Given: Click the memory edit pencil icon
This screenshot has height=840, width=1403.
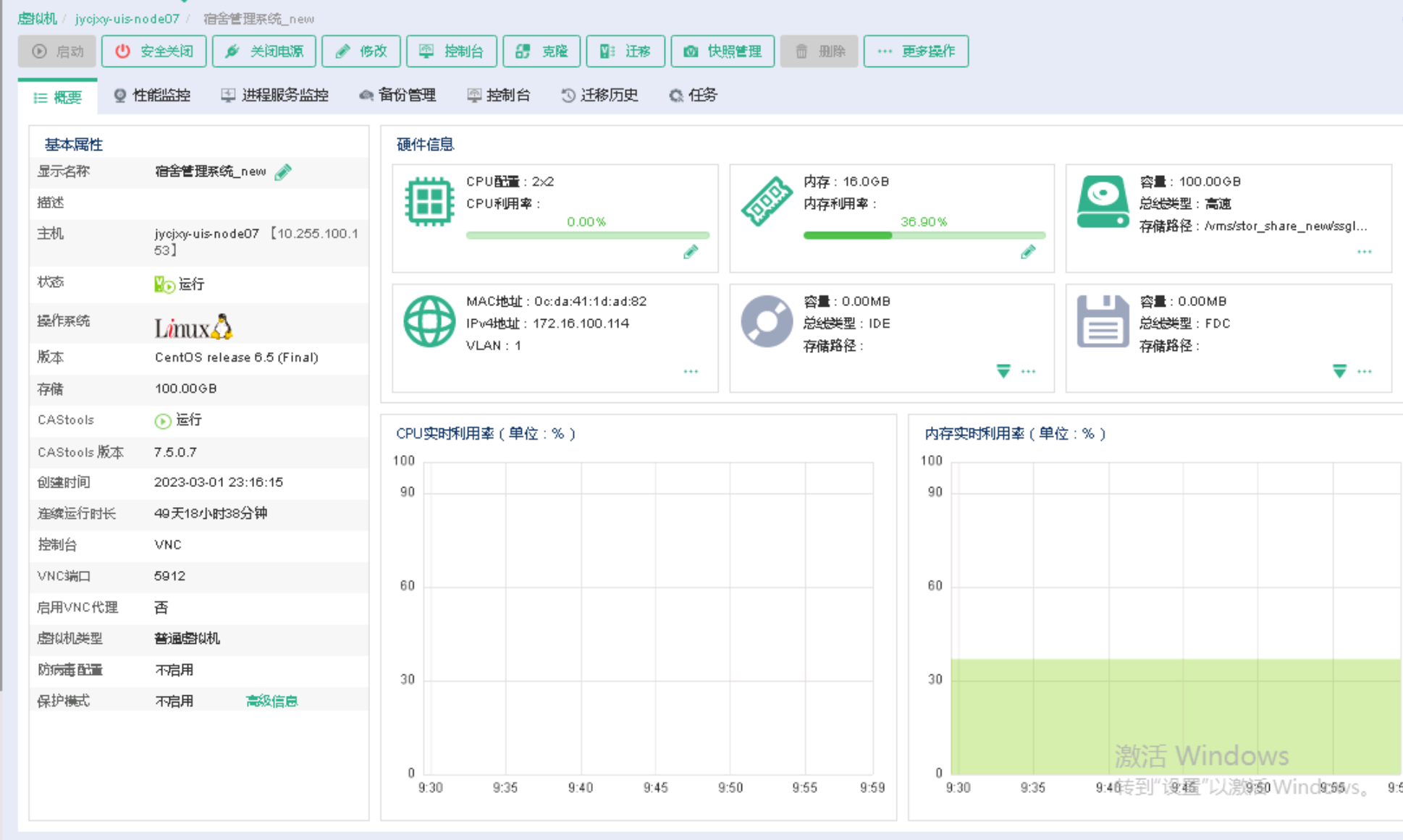Looking at the screenshot, I should pos(1028,252).
